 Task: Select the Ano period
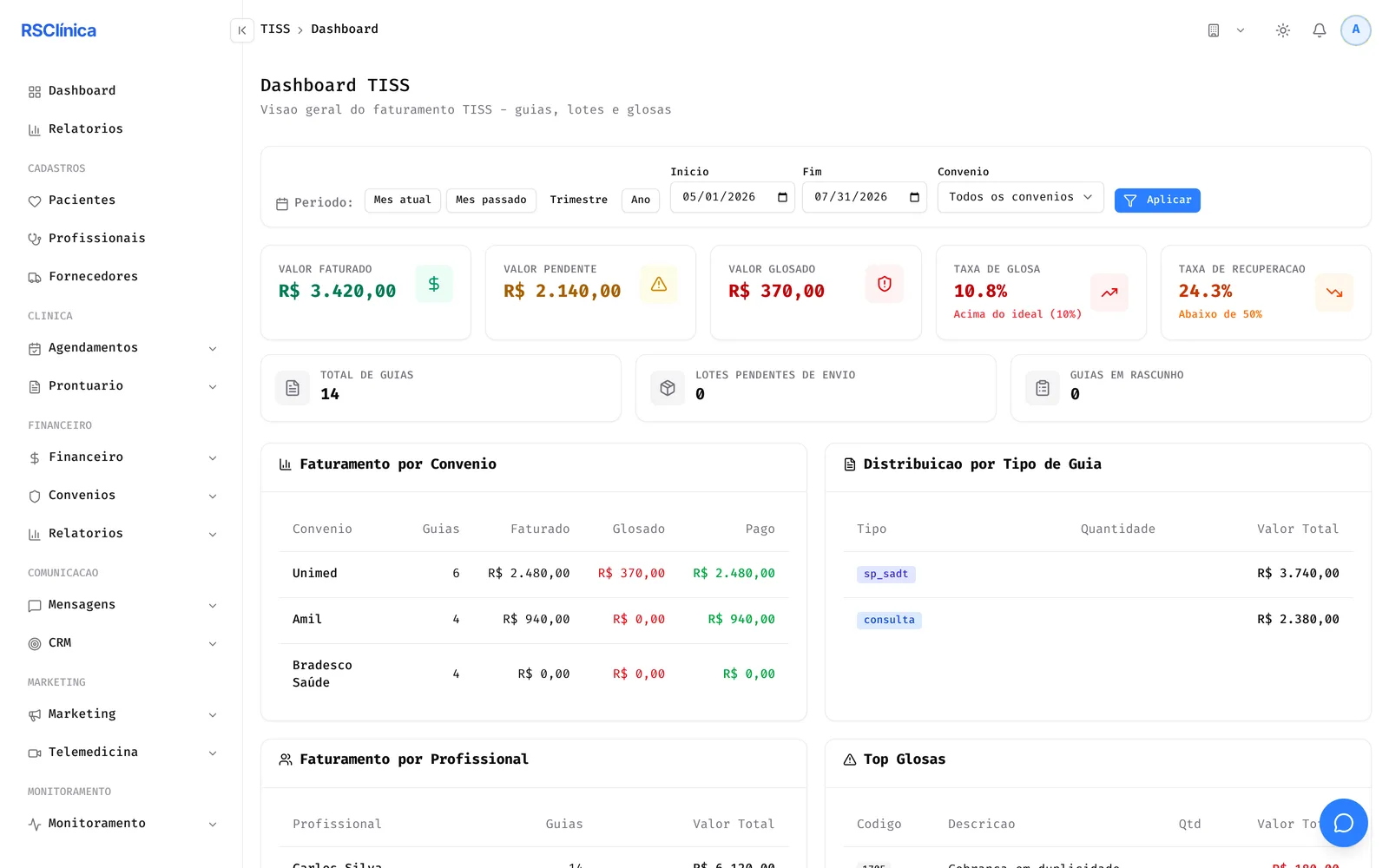pyautogui.click(x=641, y=201)
